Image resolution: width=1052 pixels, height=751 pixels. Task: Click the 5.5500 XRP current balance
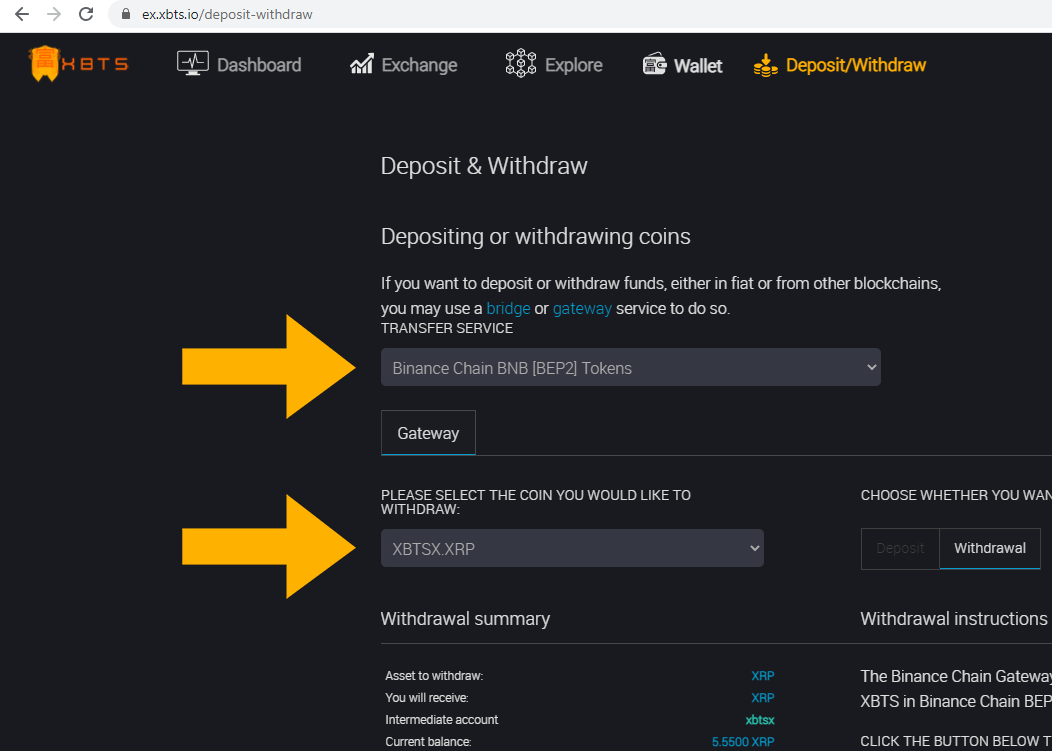(743, 742)
